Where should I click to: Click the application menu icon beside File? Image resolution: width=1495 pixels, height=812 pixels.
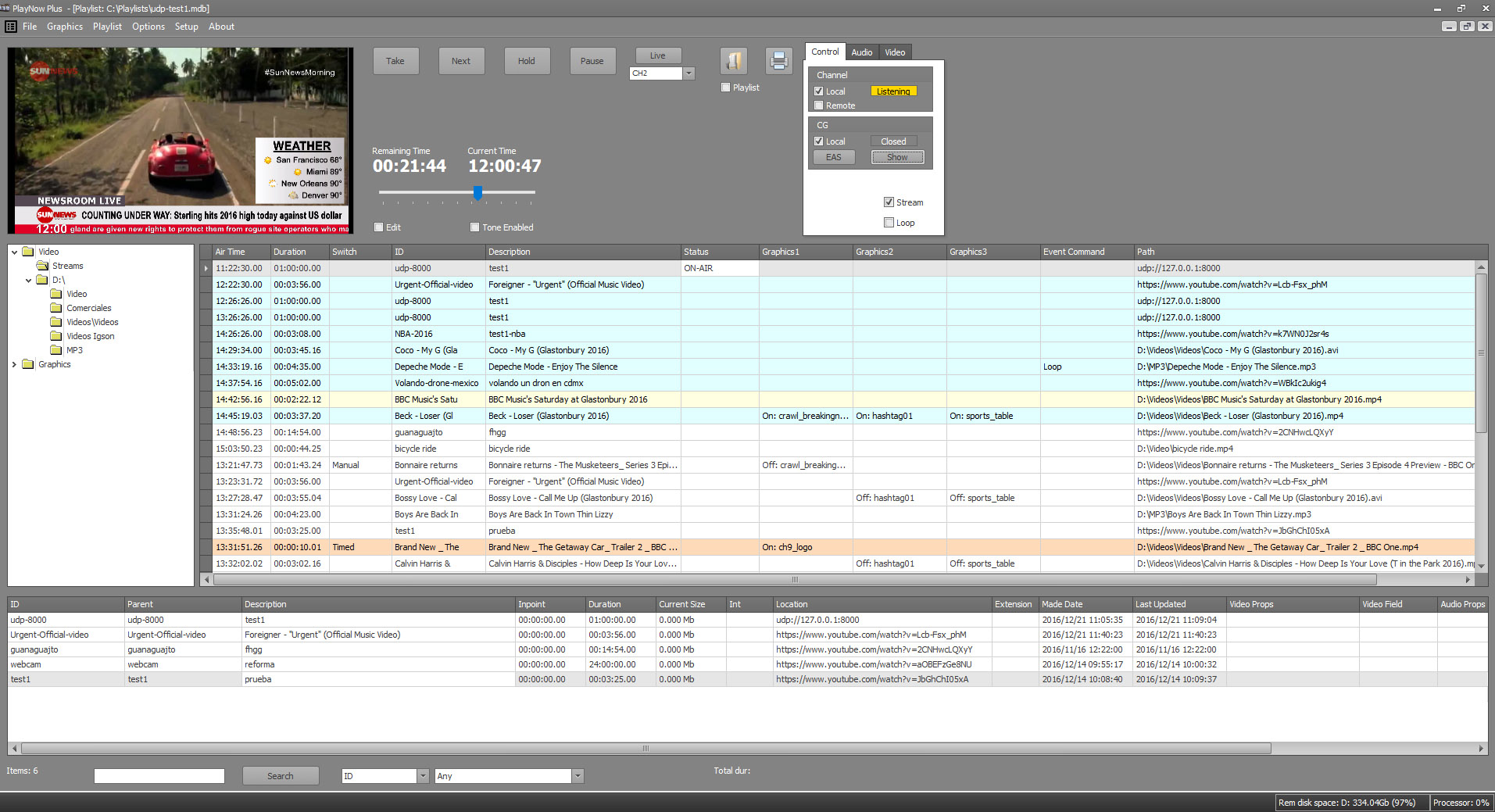(x=11, y=27)
